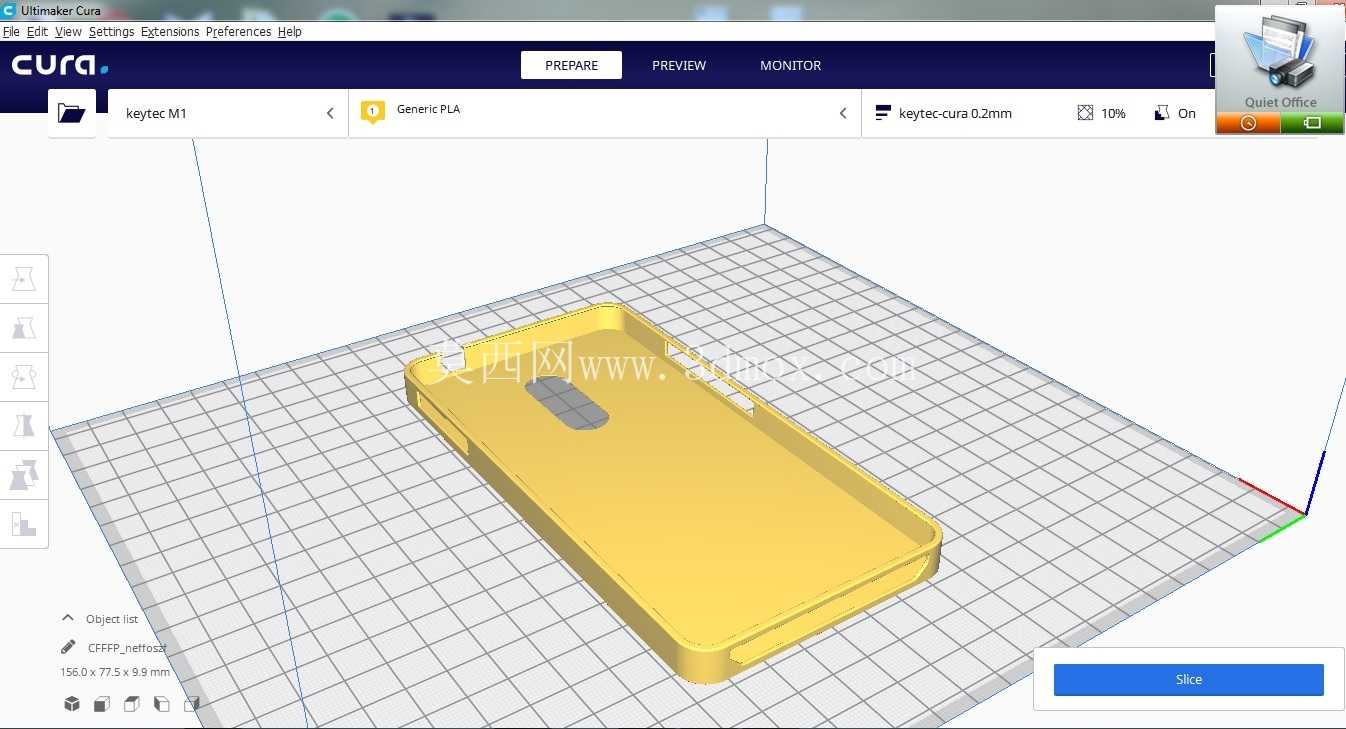Click the Cura logo
Viewport: 1346px width, 729px height.
[60, 65]
